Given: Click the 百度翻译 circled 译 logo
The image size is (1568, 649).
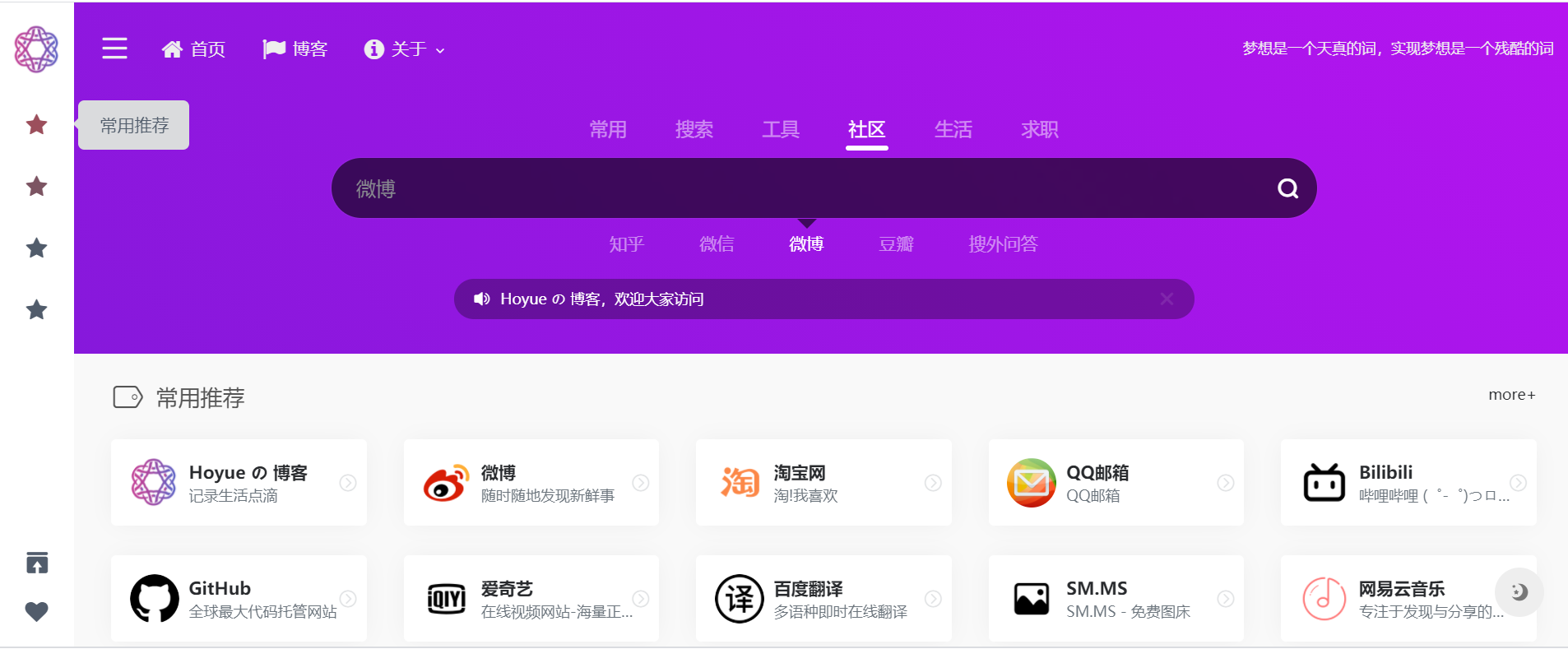Looking at the screenshot, I should 739,598.
